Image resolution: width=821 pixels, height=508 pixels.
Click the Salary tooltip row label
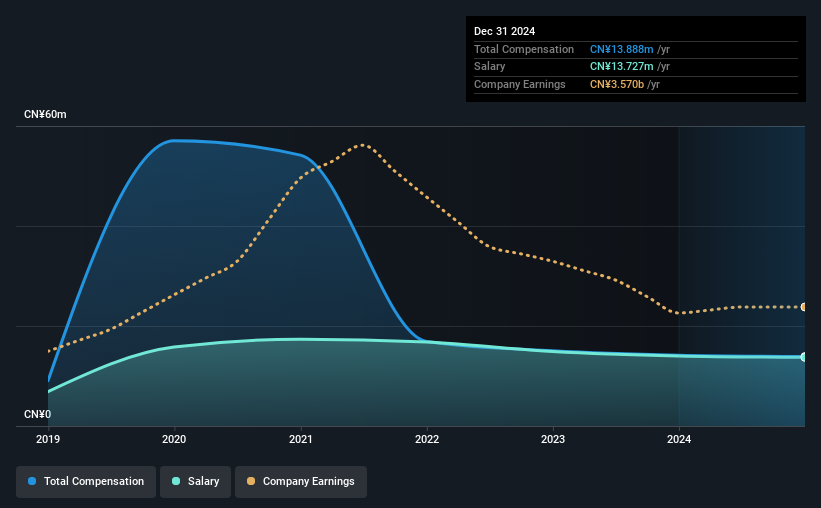coord(490,67)
